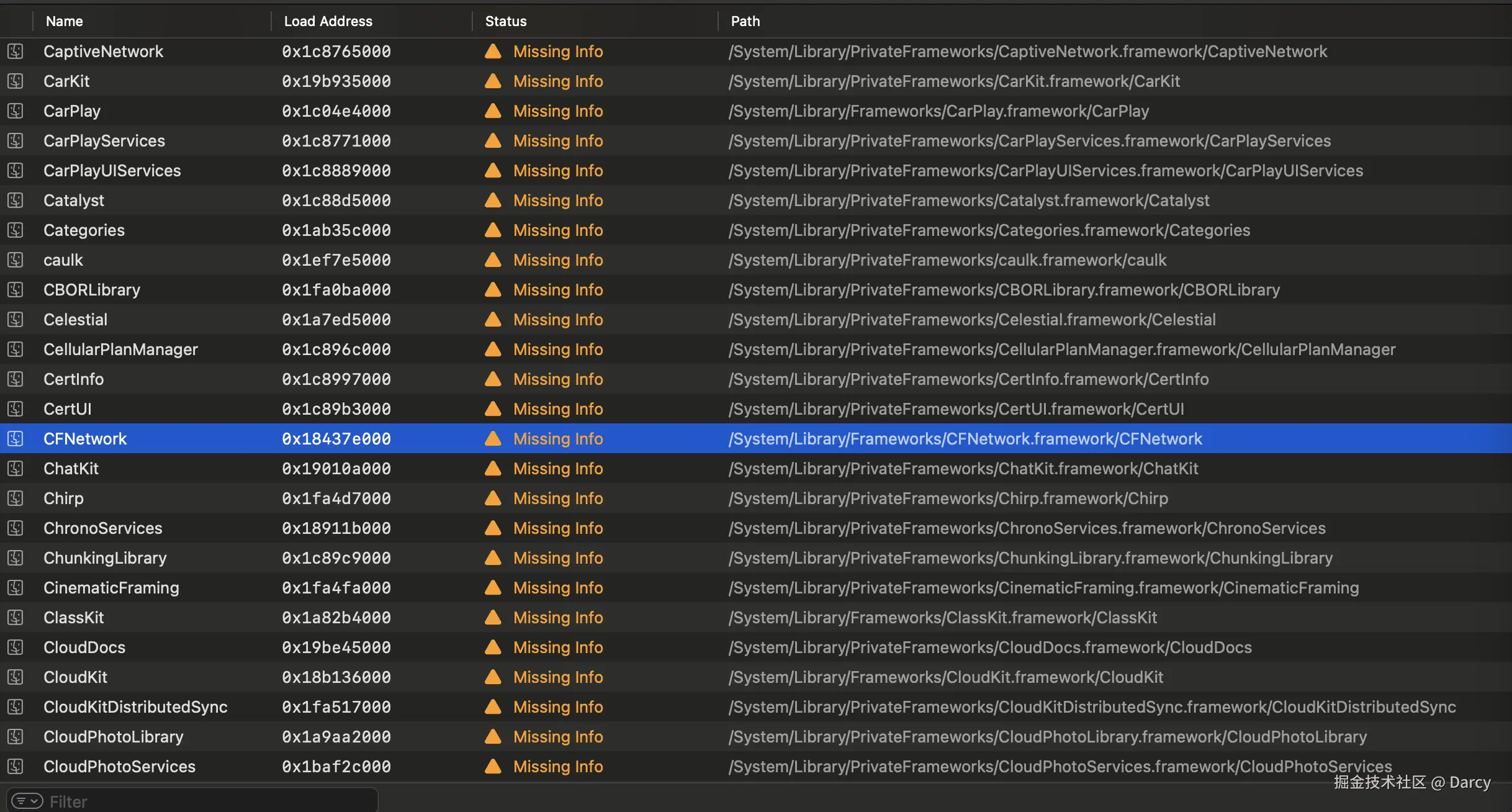Select the CFNetwork name cell
Viewport: 1512px width, 812px height.
(x=85, y=438)
